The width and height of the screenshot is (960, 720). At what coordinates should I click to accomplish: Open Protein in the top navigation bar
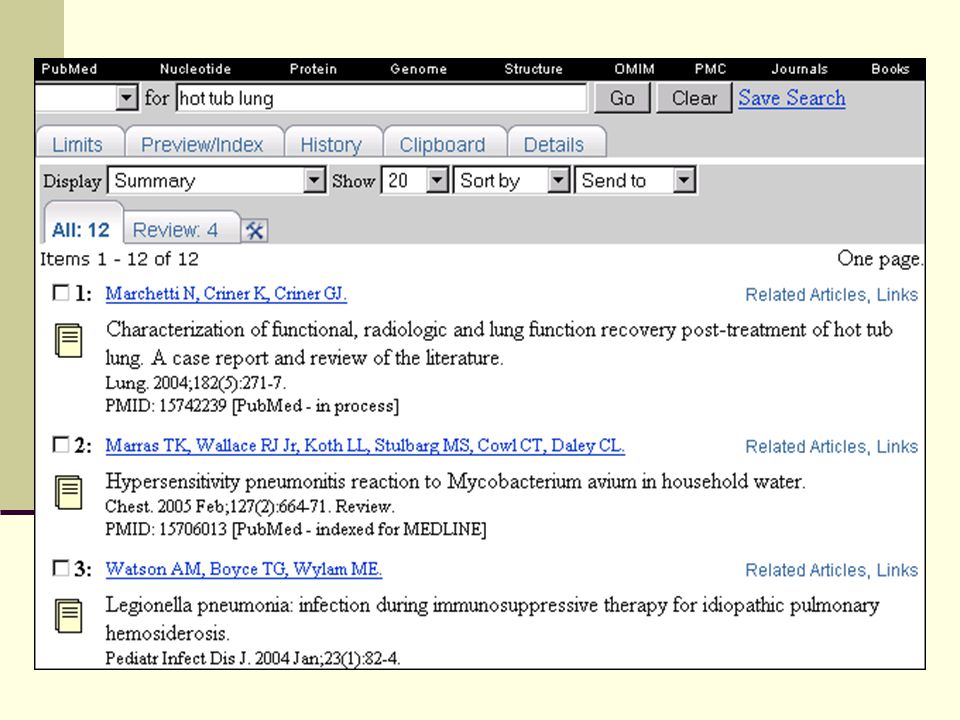pos(313,69)
